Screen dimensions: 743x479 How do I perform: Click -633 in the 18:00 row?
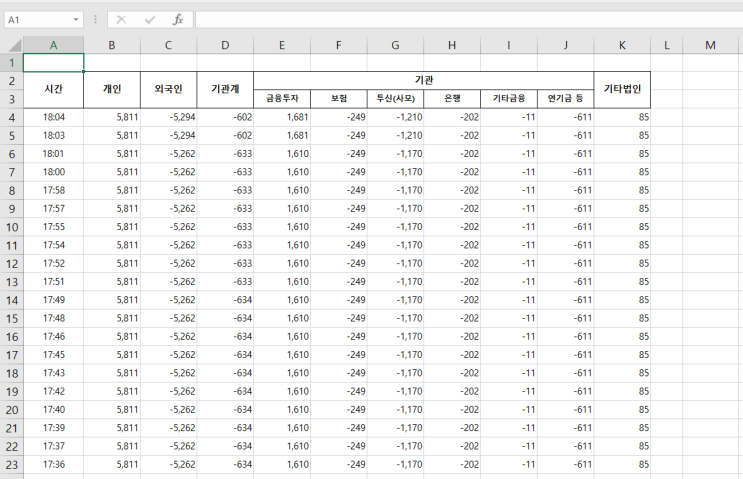point(225,172)
